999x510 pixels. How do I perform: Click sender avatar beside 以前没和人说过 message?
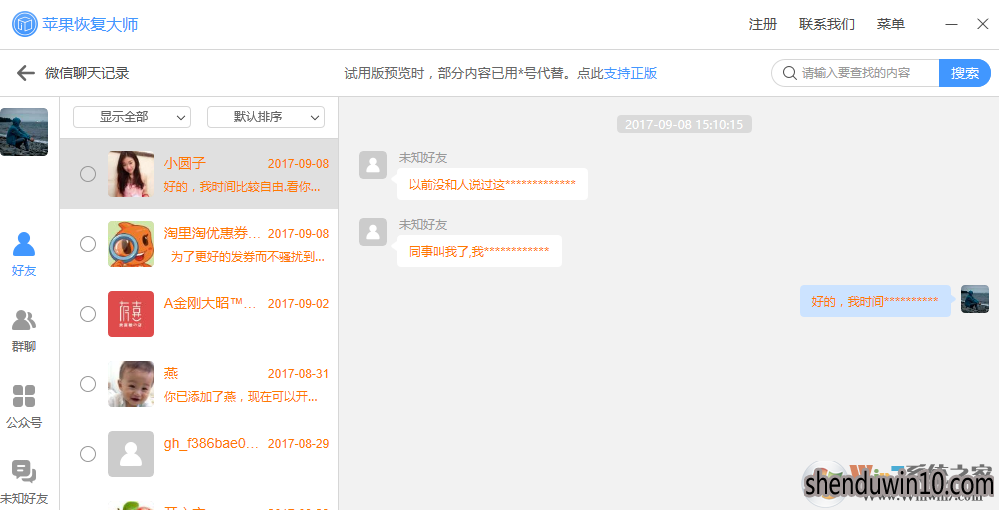(x=373, y=165)
